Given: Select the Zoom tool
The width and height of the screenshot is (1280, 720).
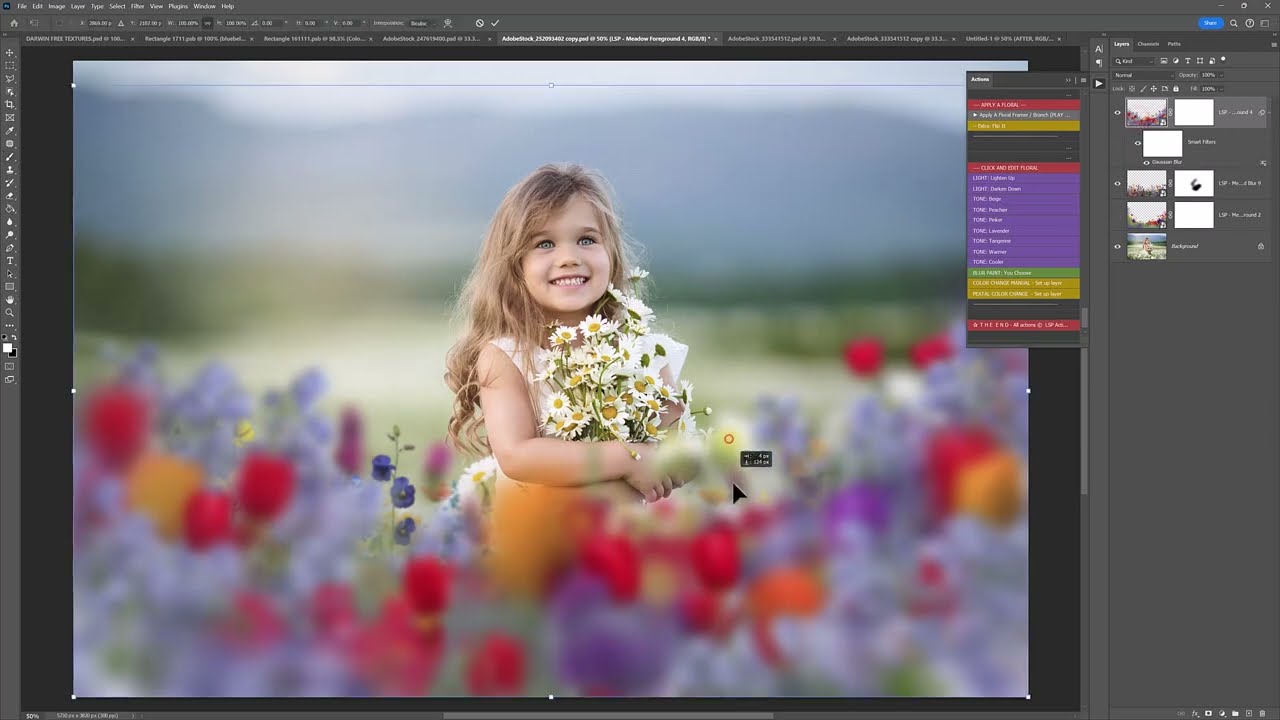Looking at the screenshot, I should (x=10, y=313).
